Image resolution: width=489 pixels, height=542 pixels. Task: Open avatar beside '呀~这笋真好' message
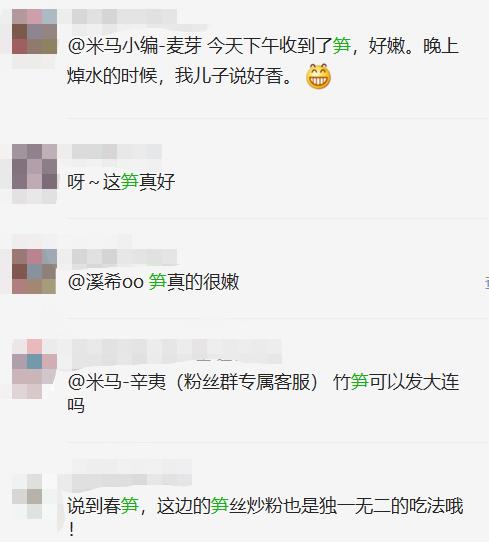click(34, 167)
